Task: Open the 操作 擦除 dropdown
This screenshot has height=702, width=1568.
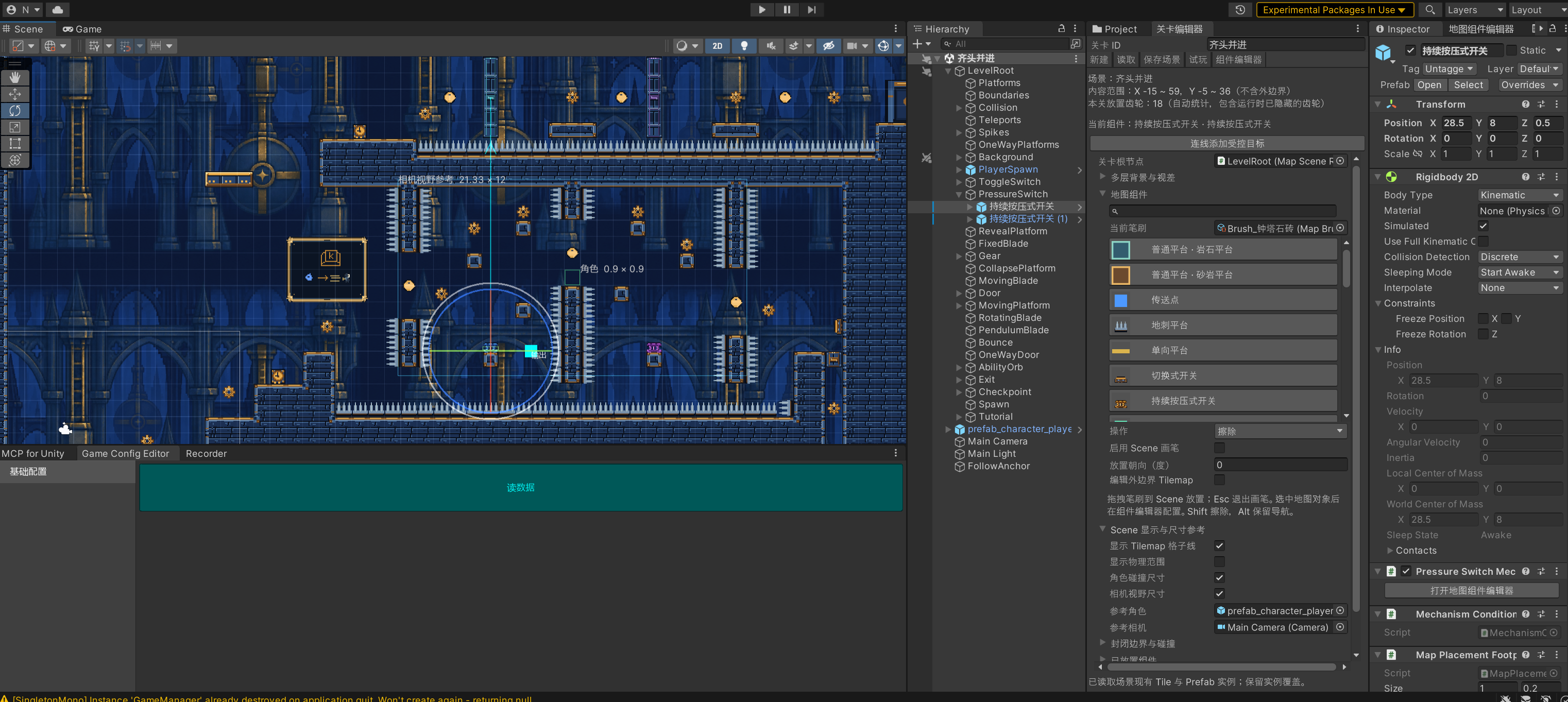Action: tap(1280, 431)
